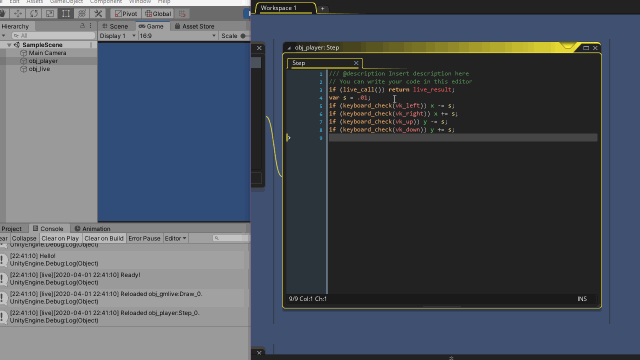Toggle Global handle rotation
Screen dimensions: 640x360
coord(158,13)
